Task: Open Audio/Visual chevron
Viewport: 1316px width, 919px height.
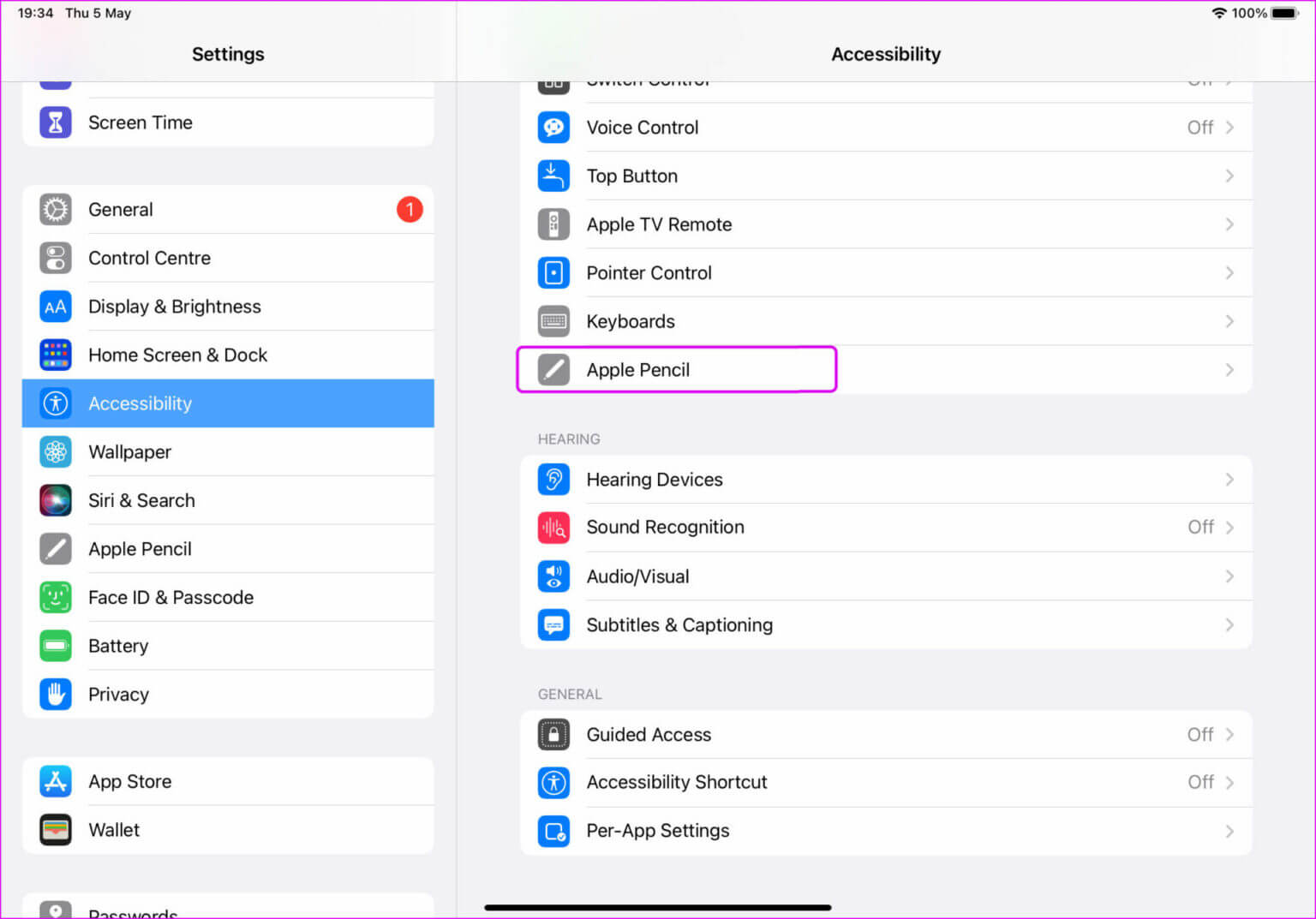Action: click(x=1229, y=576)
